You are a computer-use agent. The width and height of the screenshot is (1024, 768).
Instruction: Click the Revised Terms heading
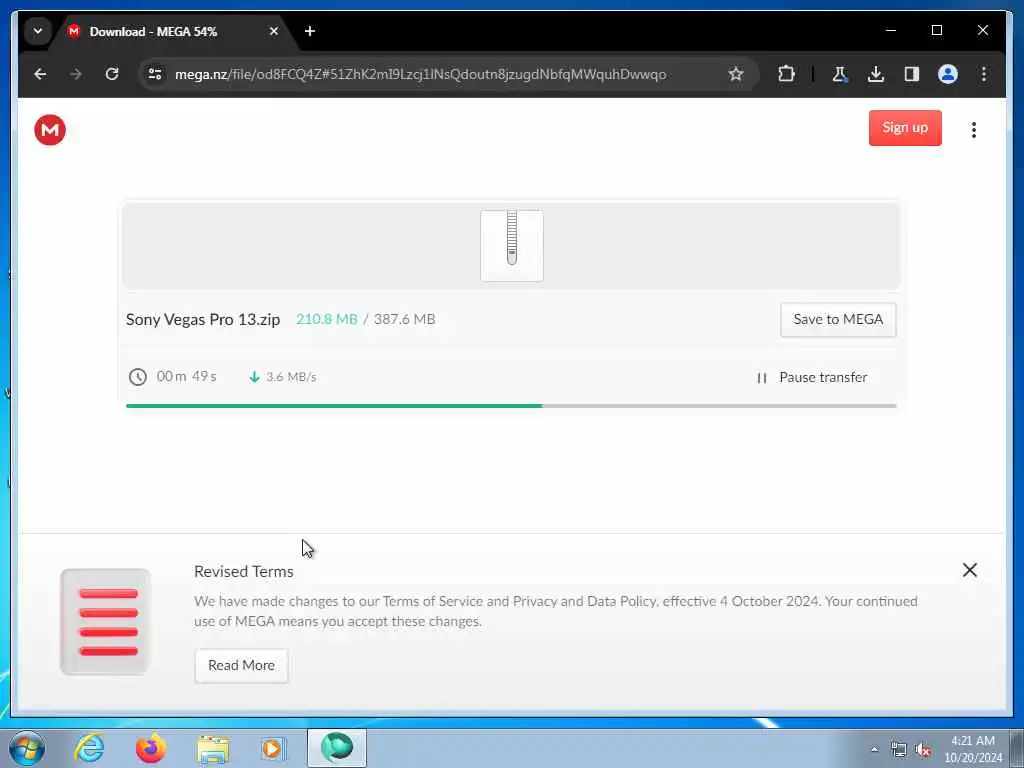tap(244, 571)
